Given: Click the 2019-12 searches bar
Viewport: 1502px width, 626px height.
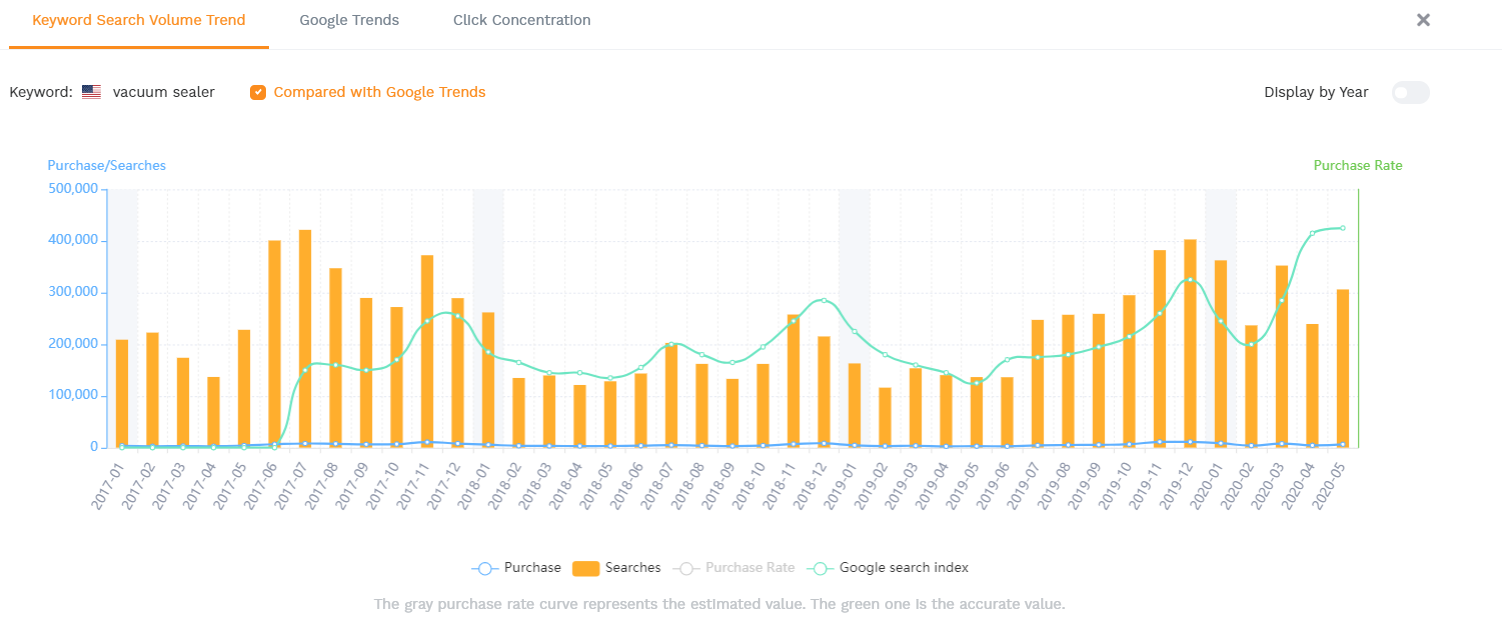Looking at the screenshot, I should click(1190, 343).
